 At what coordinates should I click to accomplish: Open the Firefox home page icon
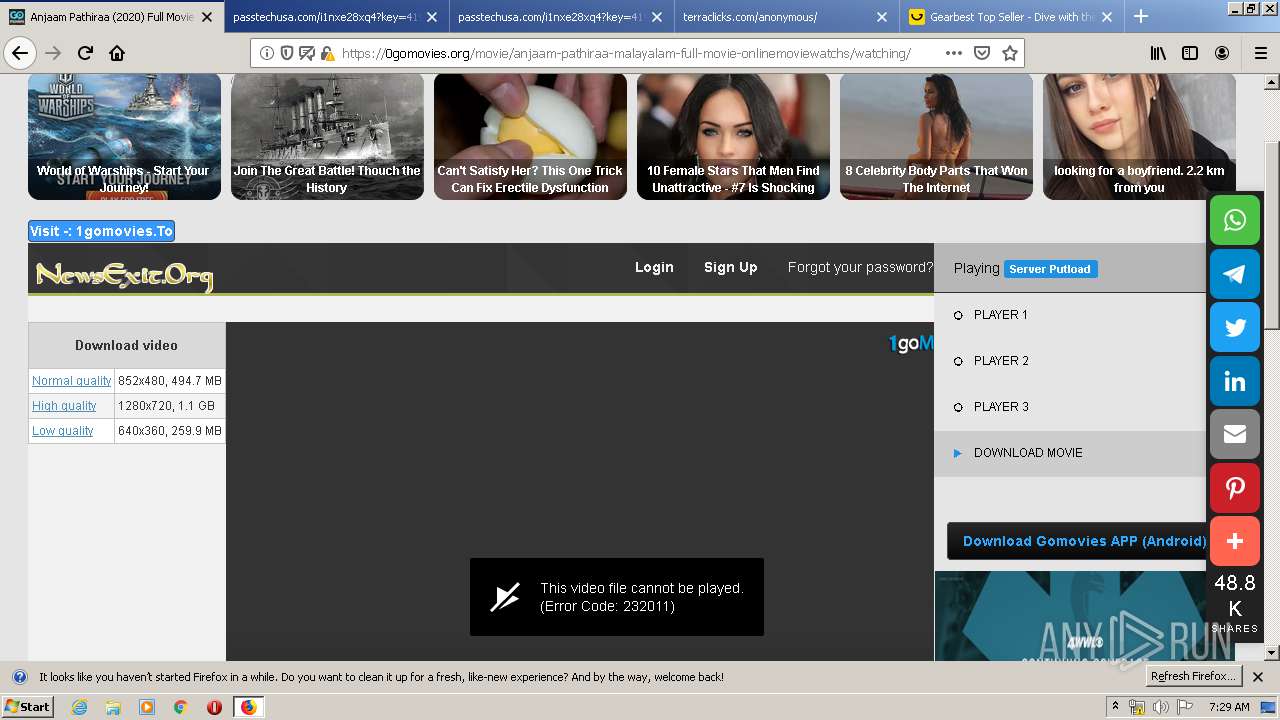pyautogui.click(x=117, y=53)
